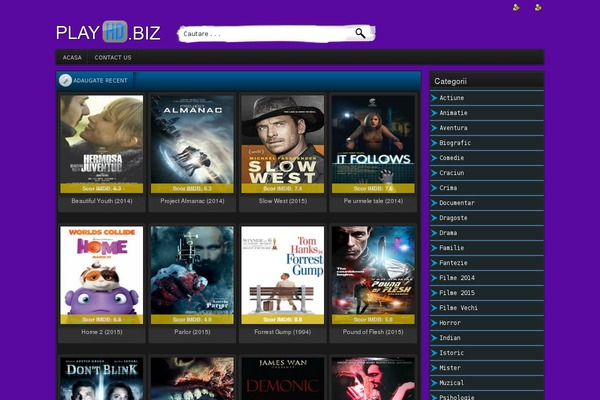600x400 pixels.
Task: Click the arrow icon beside Craciun
Action: (434, 173)
